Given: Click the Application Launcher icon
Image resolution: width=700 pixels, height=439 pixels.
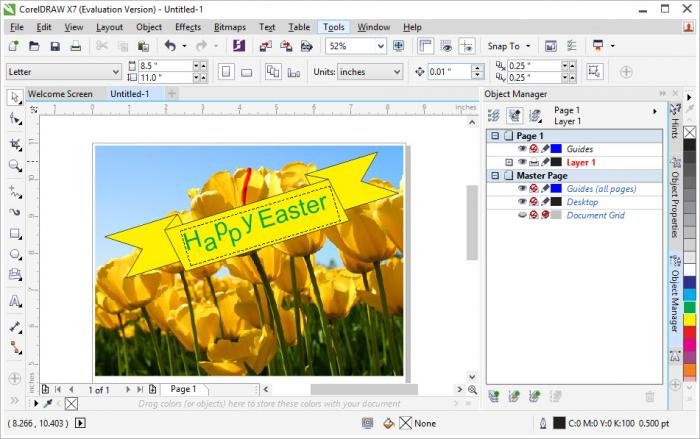Looking at the screenshot, I should coord(598,46).
